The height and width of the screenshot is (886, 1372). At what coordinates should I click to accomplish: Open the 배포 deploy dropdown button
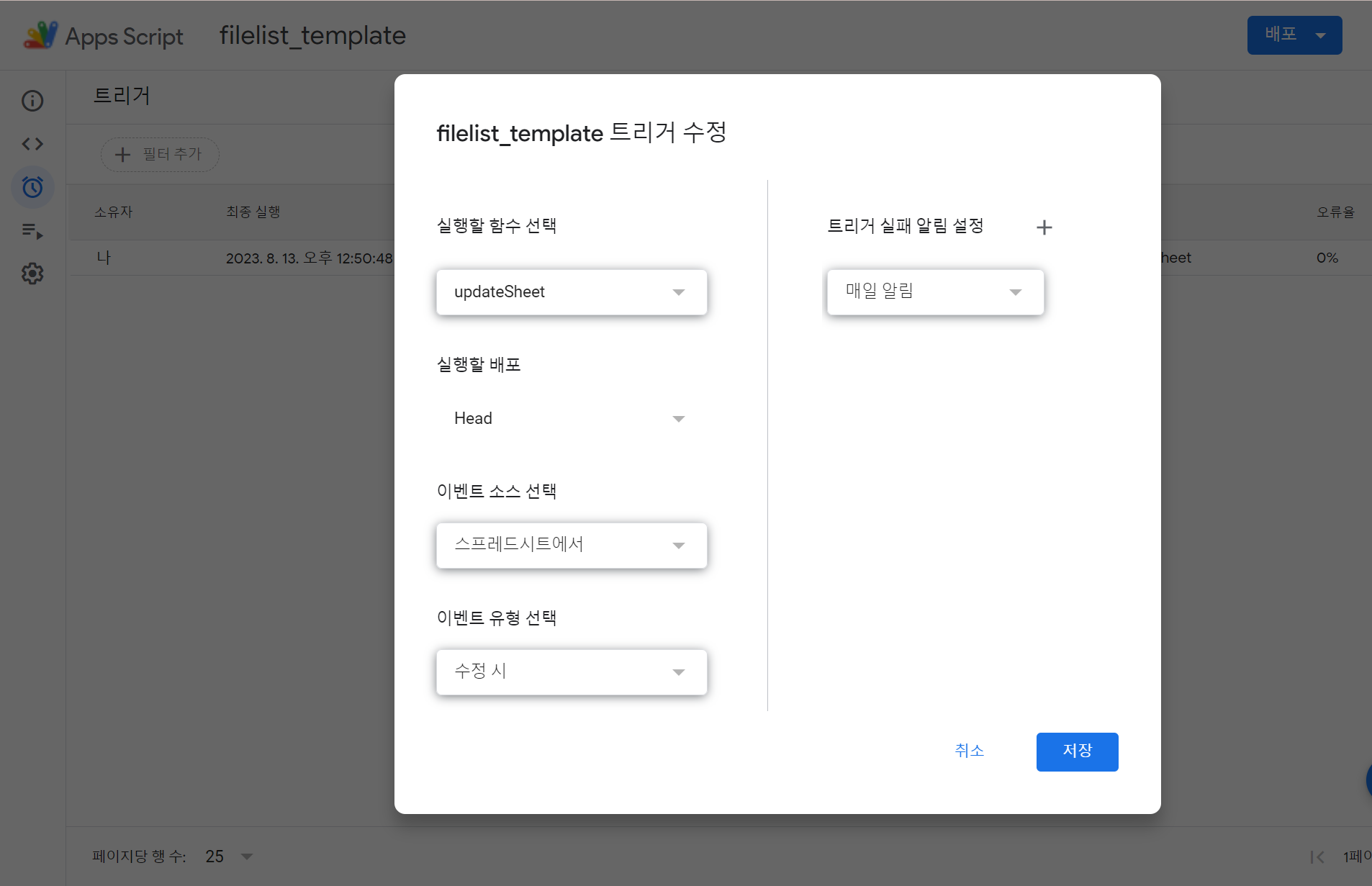[x=1294, y=35]
